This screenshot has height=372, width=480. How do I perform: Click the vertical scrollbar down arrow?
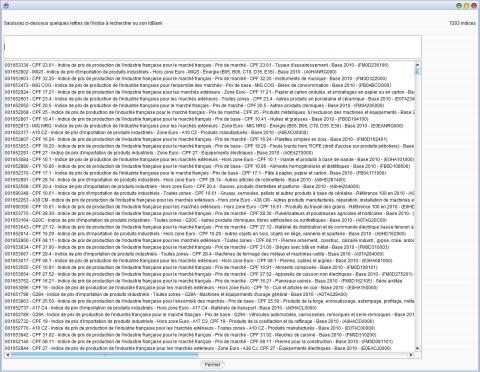418,348
